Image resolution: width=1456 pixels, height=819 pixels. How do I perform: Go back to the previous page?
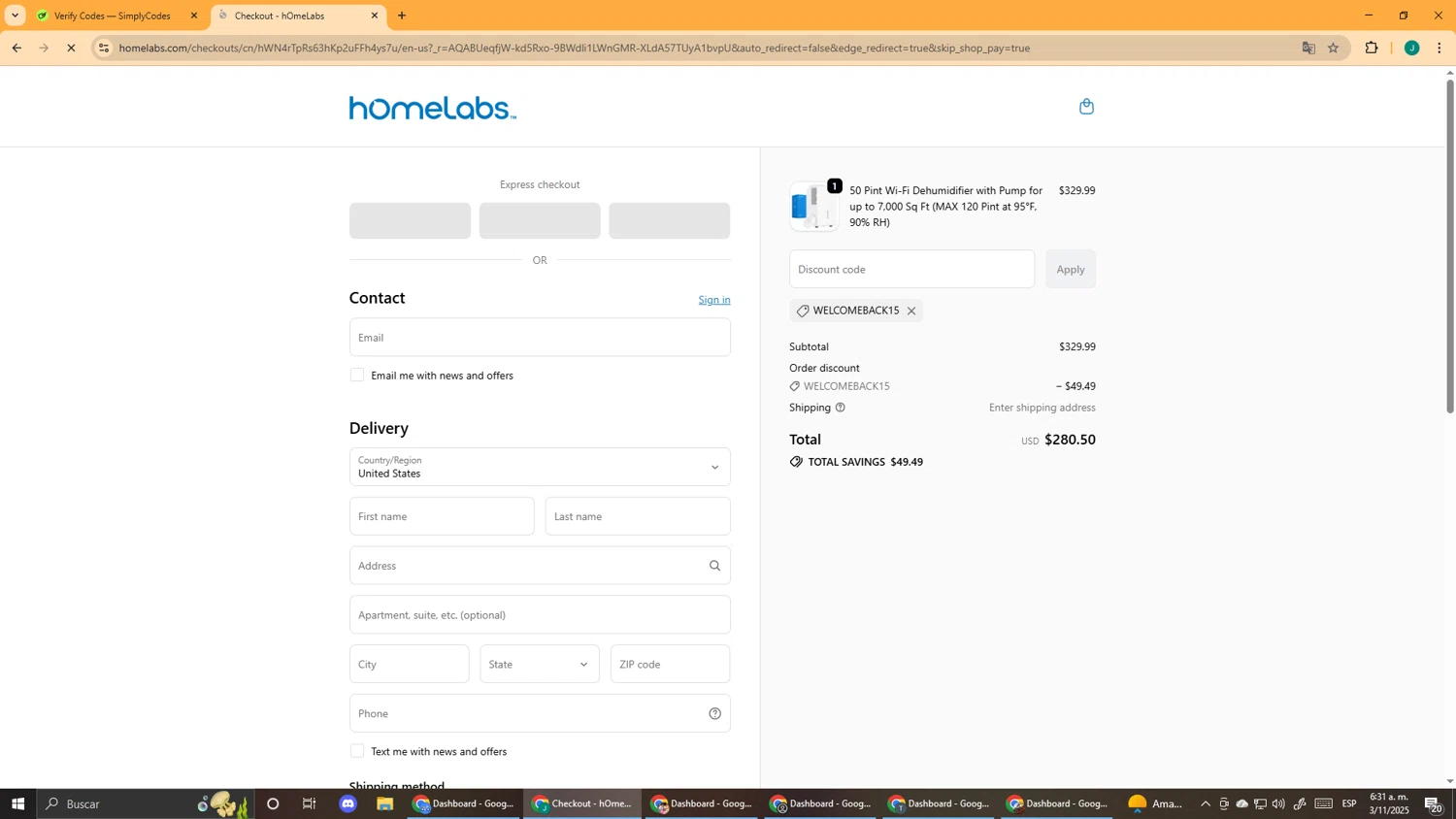click(17, 48)
